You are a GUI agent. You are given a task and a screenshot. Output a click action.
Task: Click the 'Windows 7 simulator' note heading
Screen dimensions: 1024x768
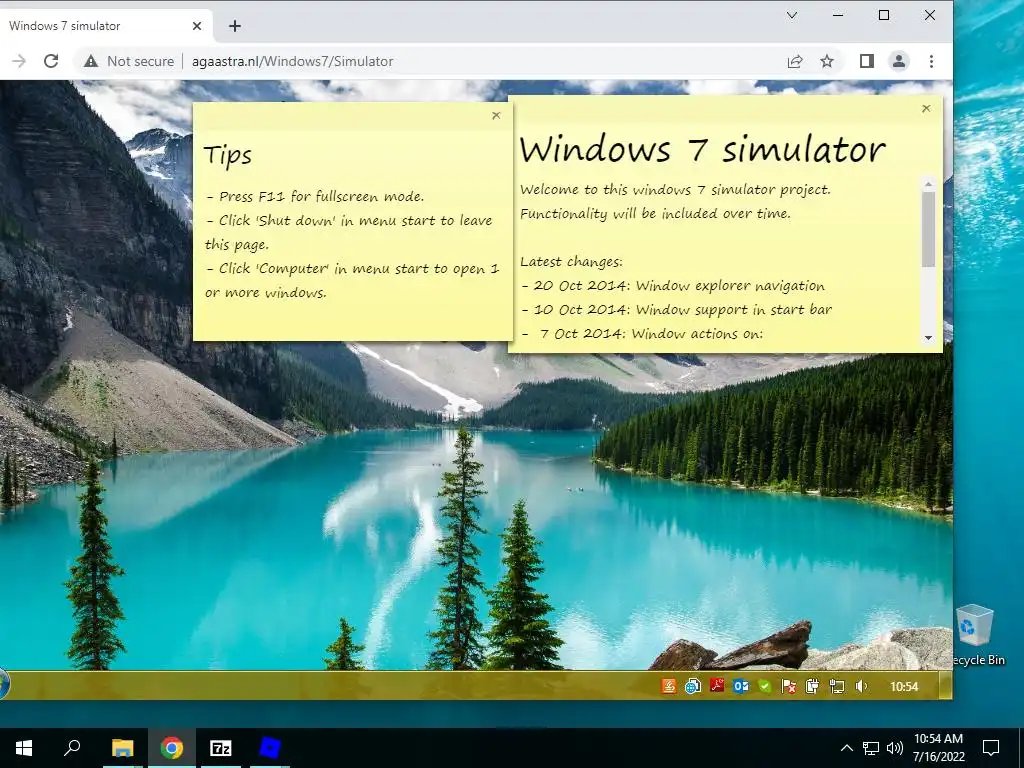pyautogui.click(x=702, y=150)
